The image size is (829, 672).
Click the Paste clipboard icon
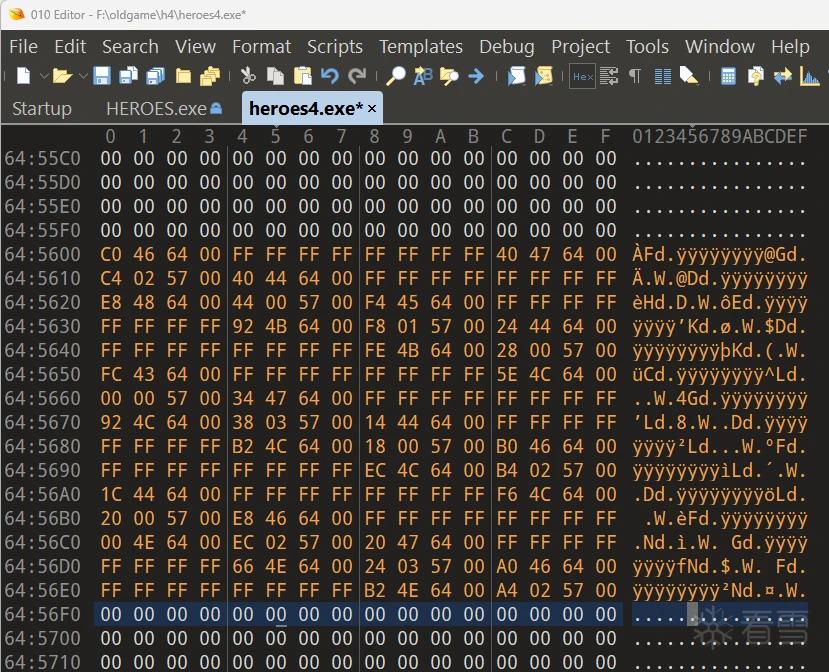point(302,76)
